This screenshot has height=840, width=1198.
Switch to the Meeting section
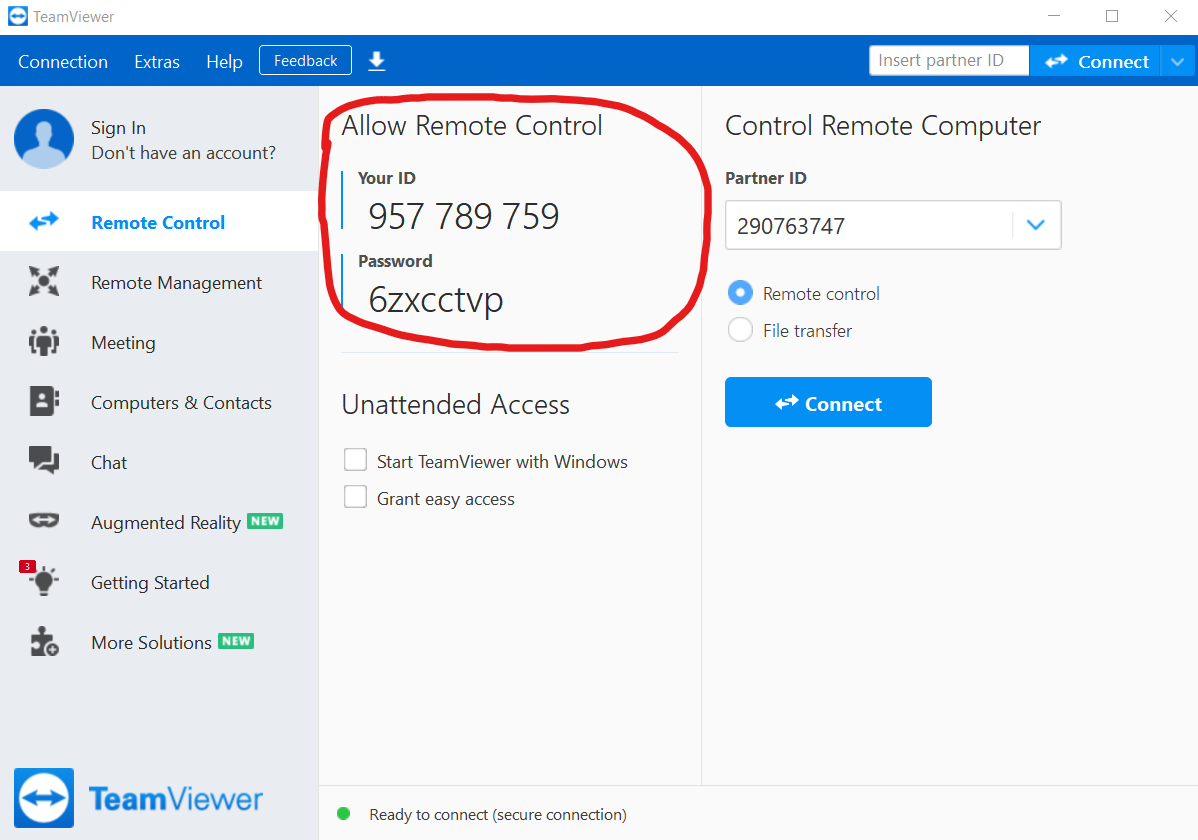pos(159,342)
